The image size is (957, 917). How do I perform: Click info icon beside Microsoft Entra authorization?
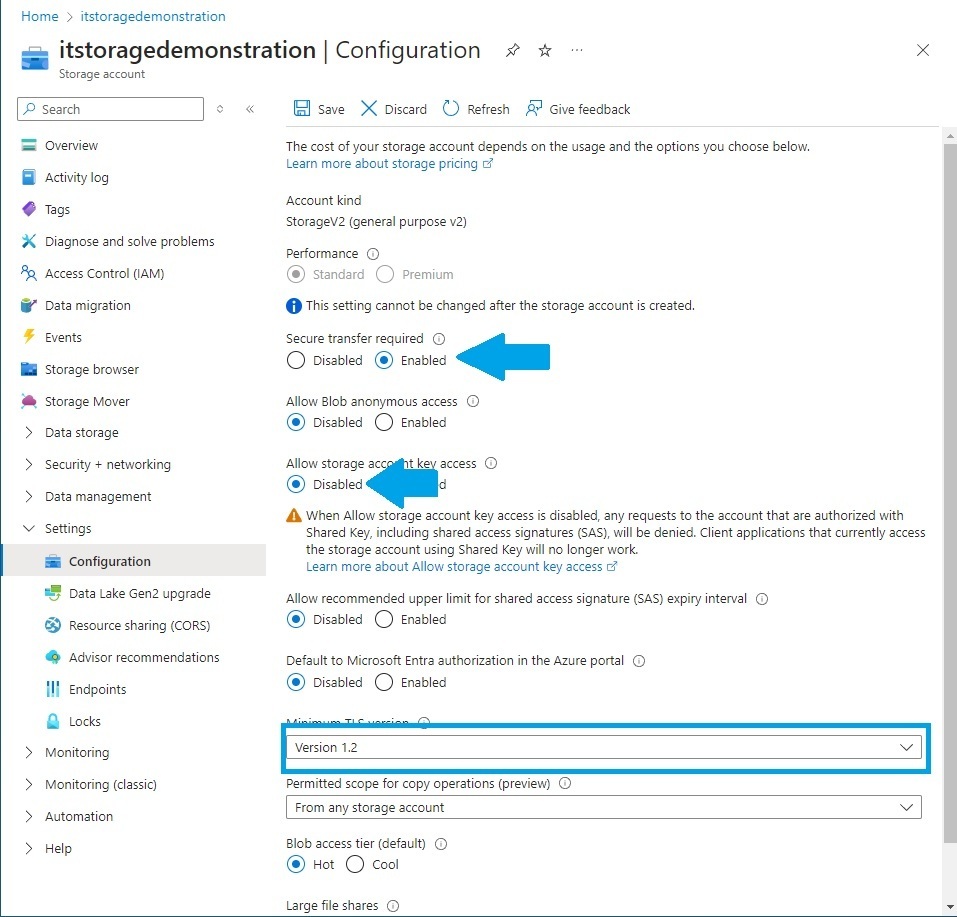coord(639,661)
